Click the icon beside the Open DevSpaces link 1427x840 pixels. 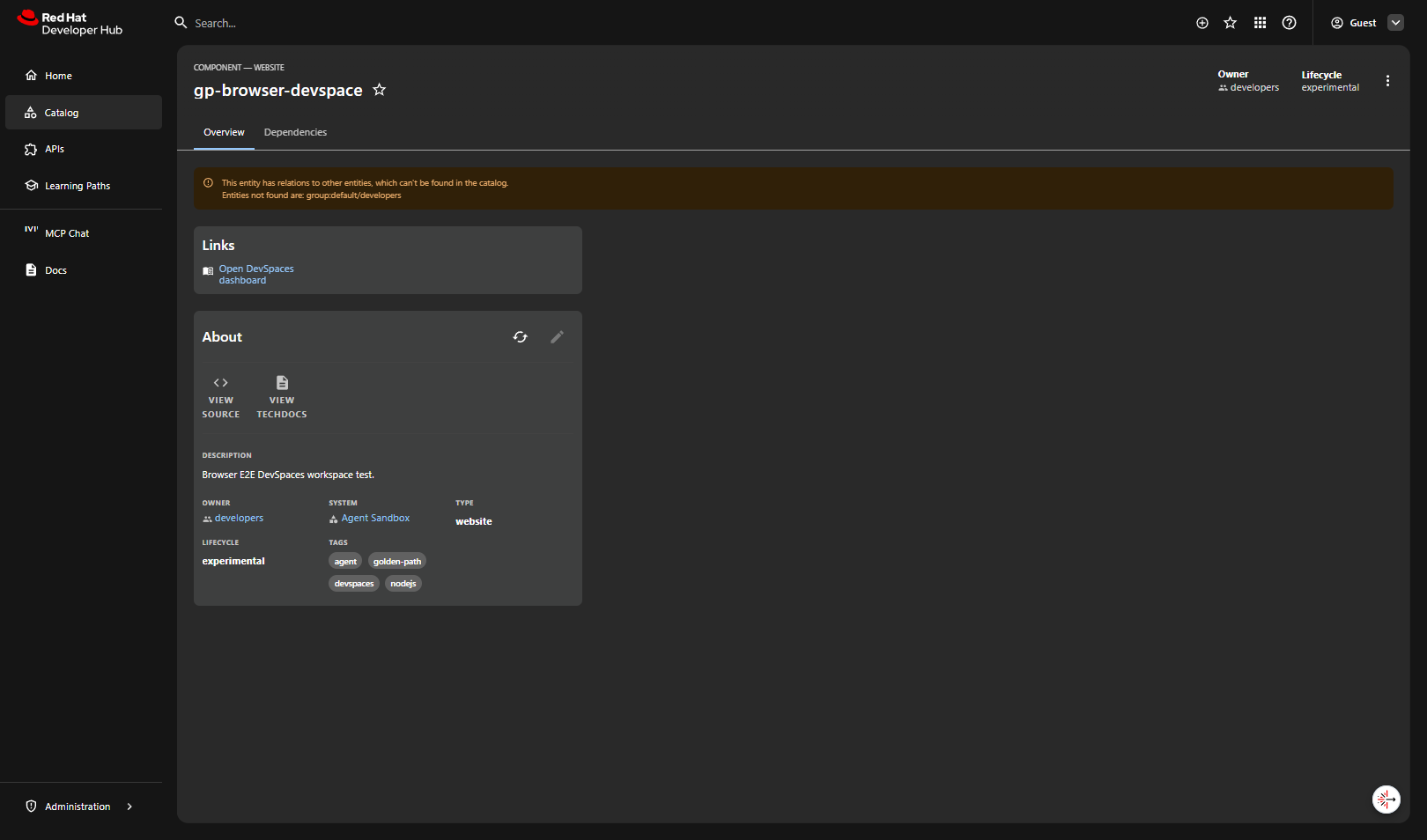208,271
